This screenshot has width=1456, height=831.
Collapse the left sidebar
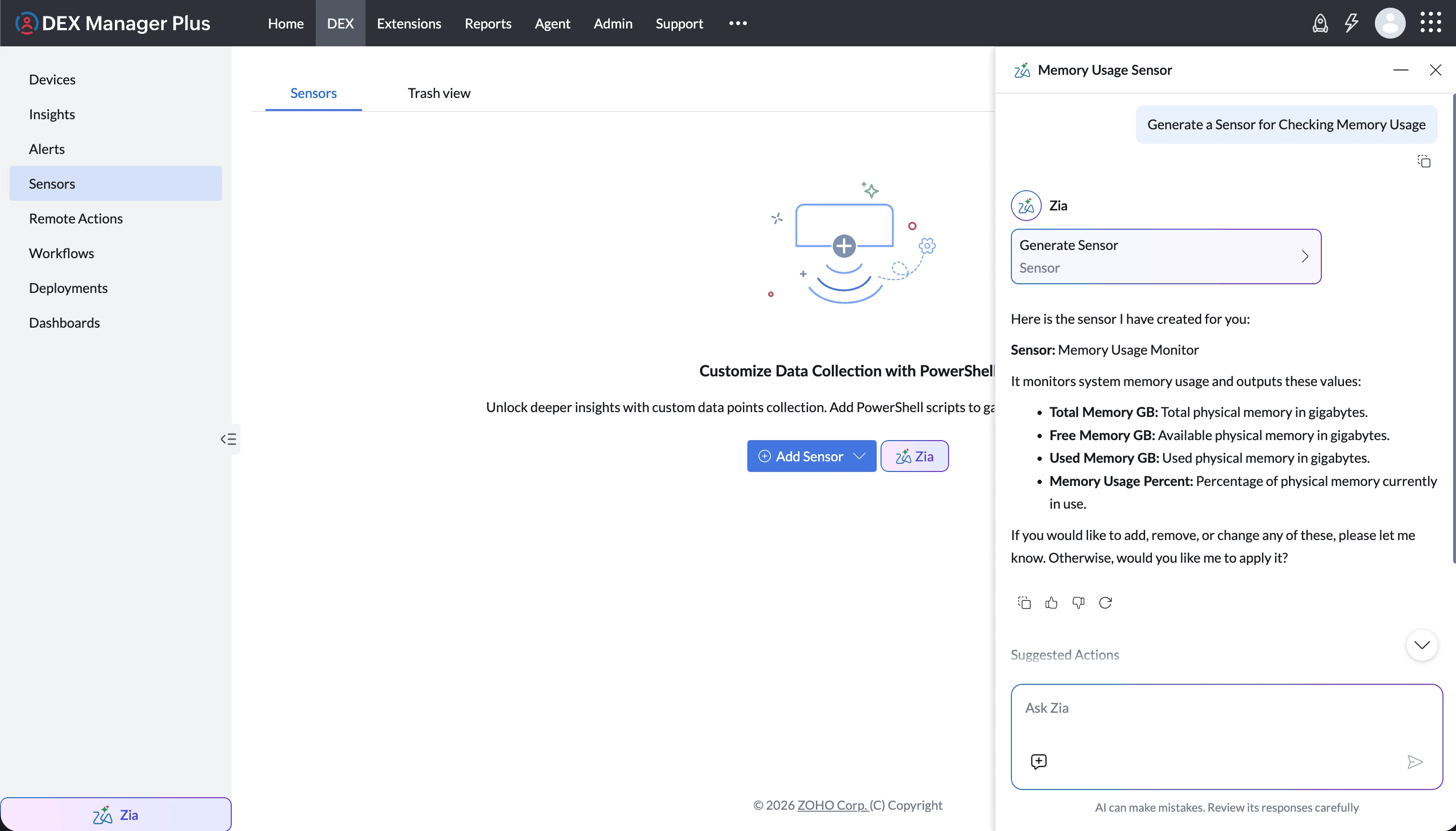pos(228,439)
